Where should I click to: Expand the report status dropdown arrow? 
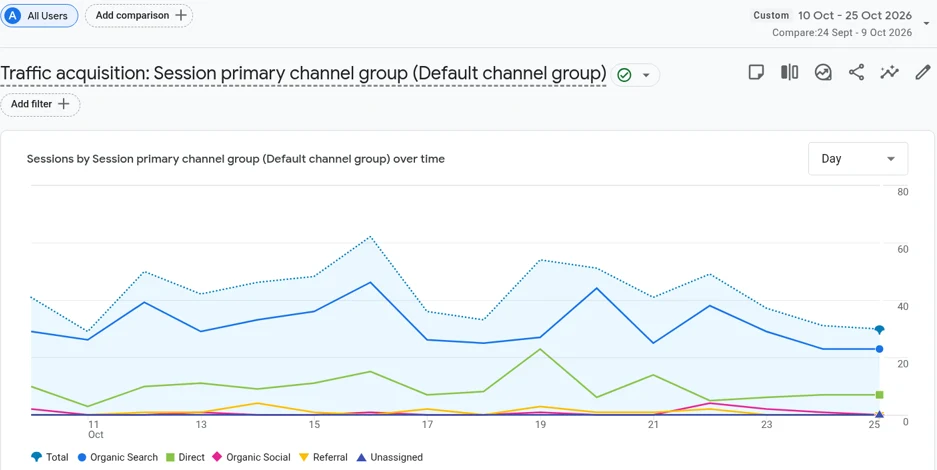tap(645, 75)
